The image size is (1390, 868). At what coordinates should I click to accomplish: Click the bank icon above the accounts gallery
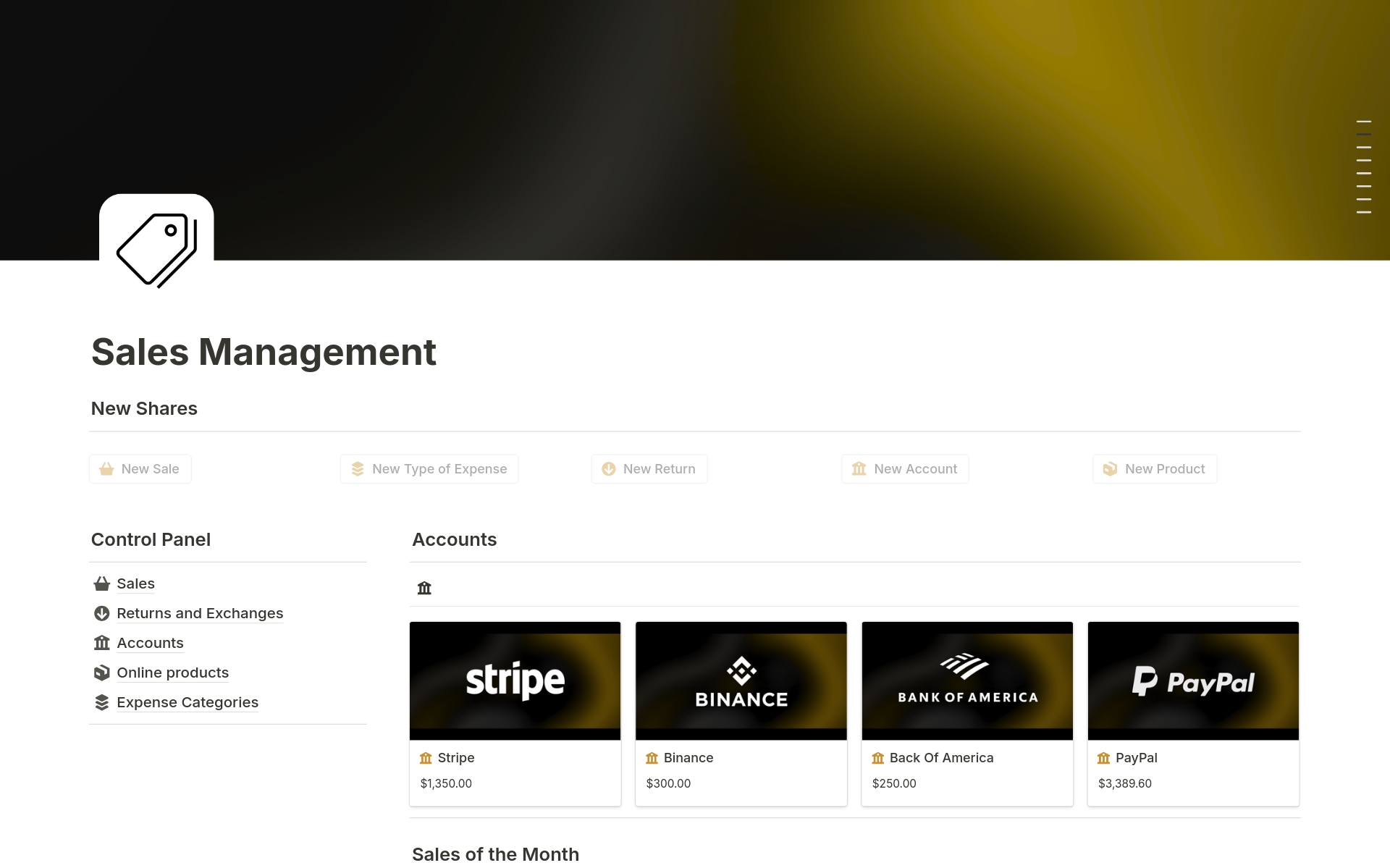tap(424, 588)
